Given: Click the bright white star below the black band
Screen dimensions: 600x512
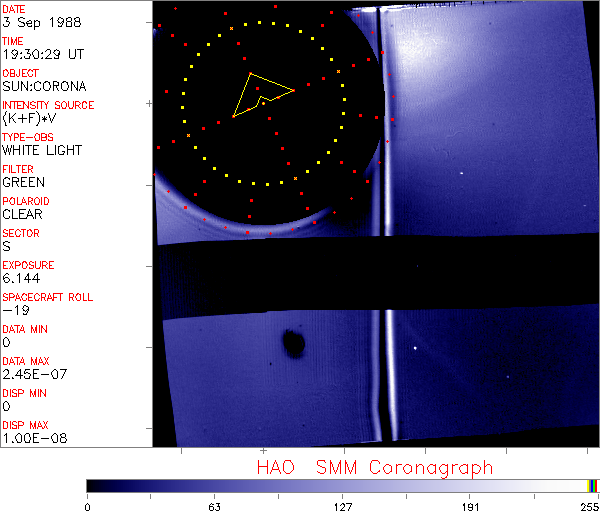Looking at the screenshot, I should [415, 348].
